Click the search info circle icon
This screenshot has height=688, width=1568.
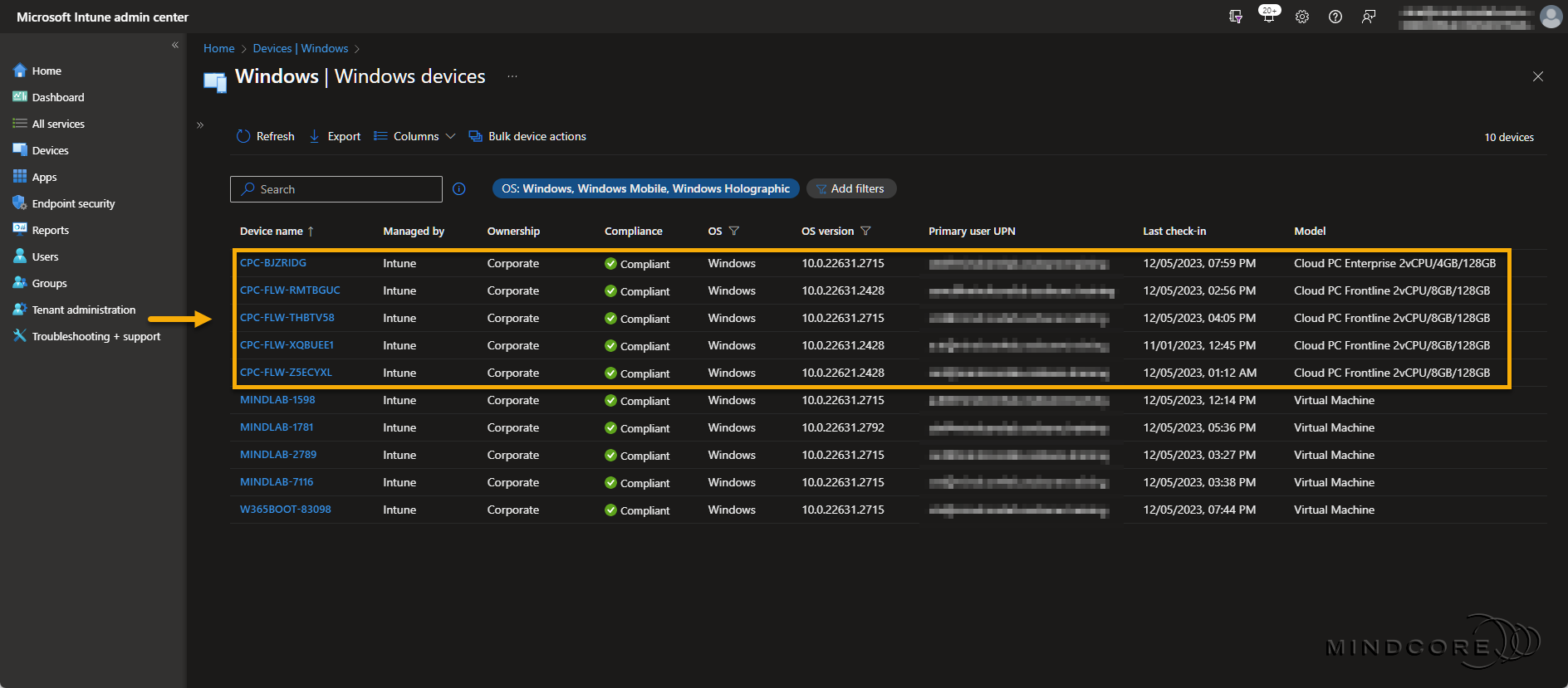pos(458,189)
